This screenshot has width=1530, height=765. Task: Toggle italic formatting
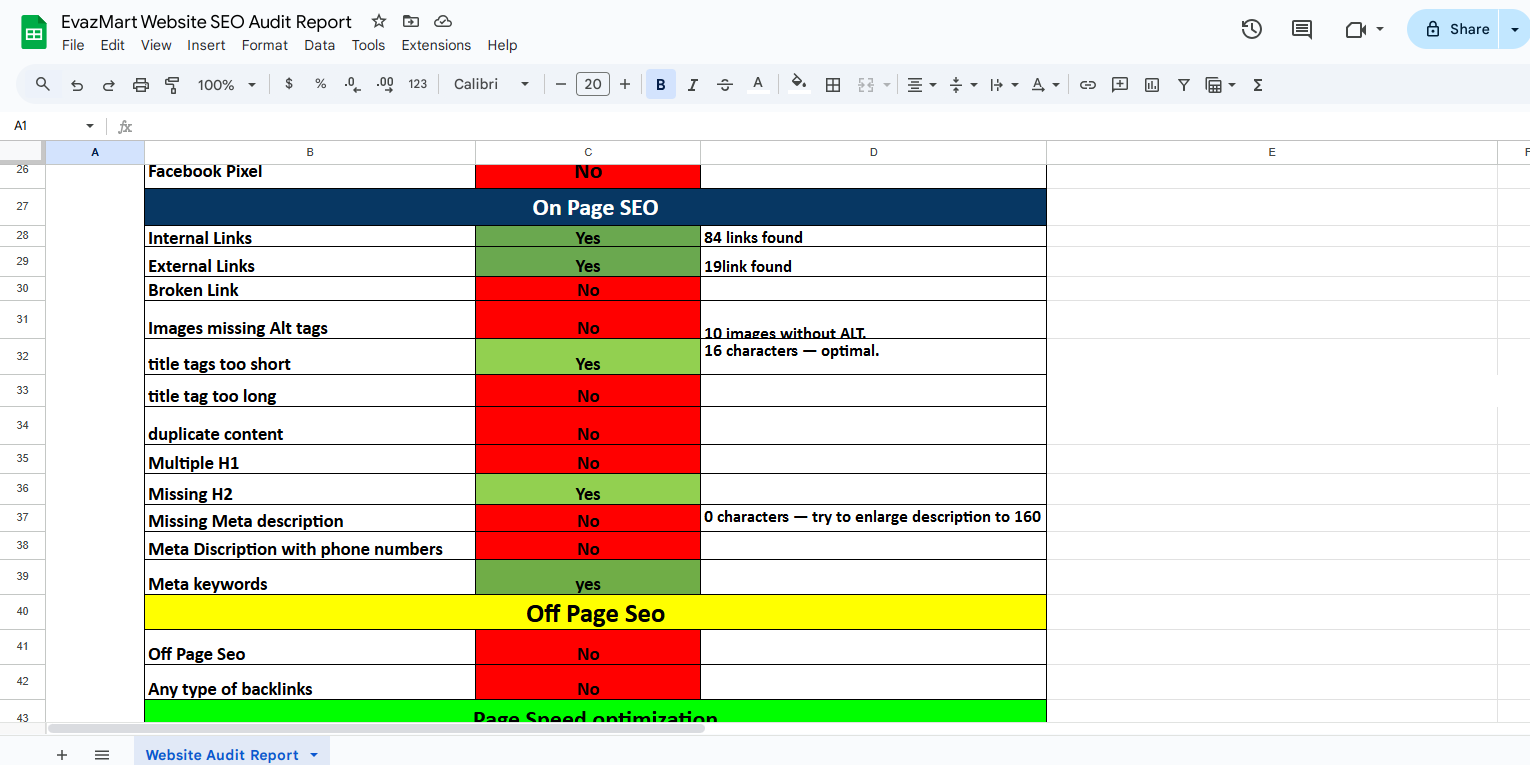692,84
